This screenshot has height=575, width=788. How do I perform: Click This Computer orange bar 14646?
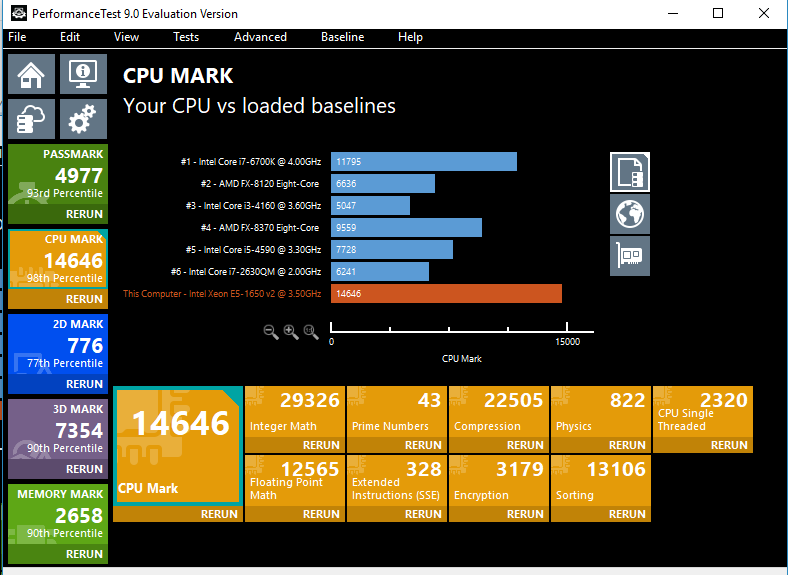click(446, 294)
